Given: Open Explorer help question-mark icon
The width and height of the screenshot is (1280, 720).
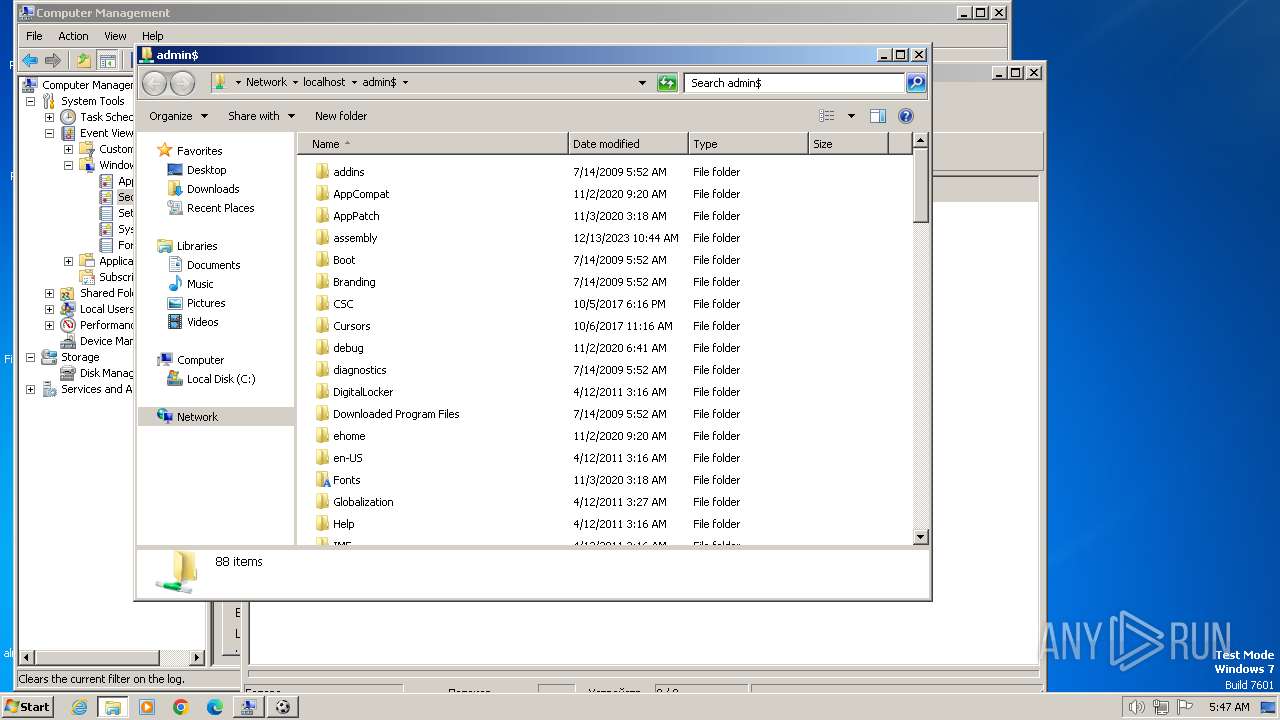Looking at the screenshot, I should (x=906, y=116).
